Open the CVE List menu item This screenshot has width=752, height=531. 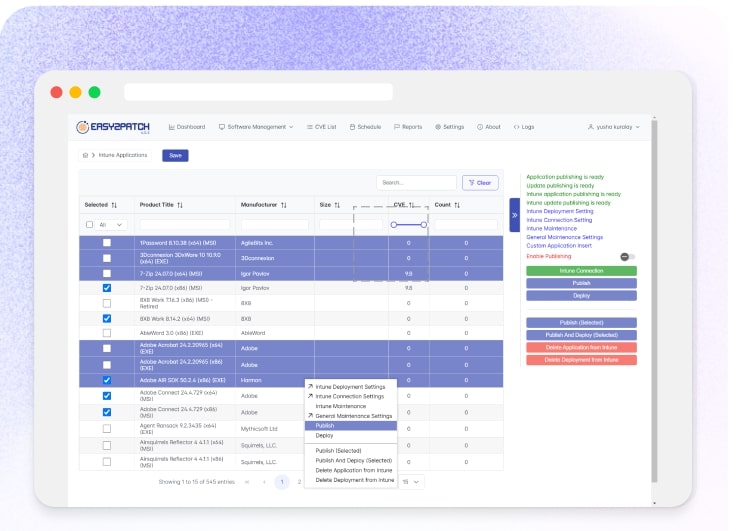[x=321, y=127]
